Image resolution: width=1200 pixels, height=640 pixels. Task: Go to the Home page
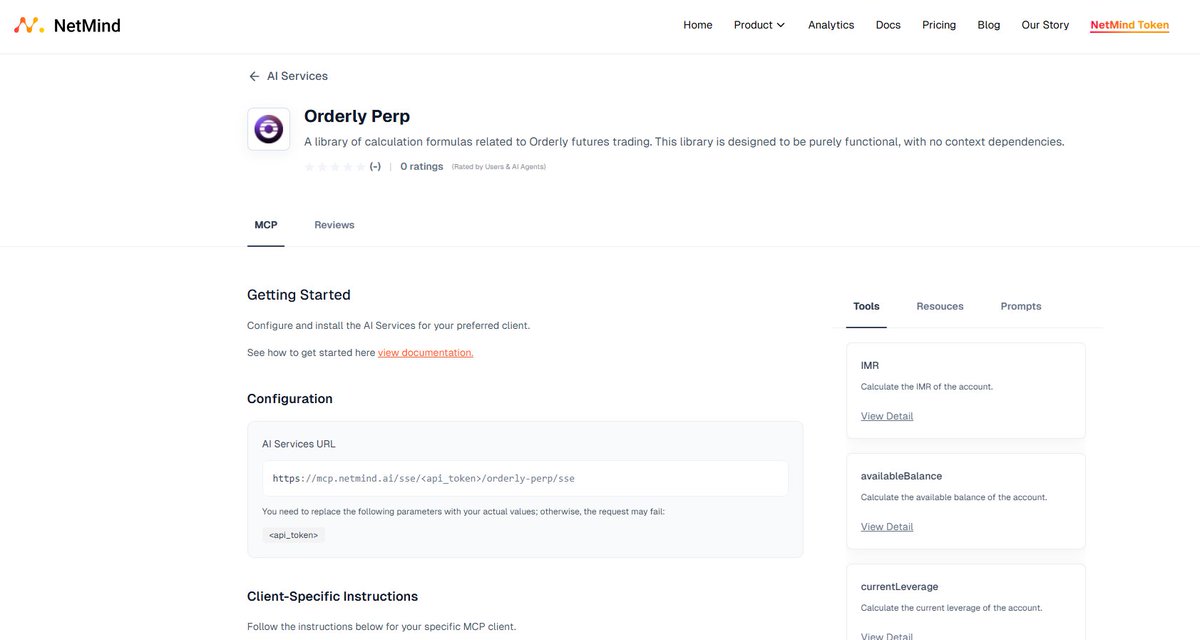698,25
